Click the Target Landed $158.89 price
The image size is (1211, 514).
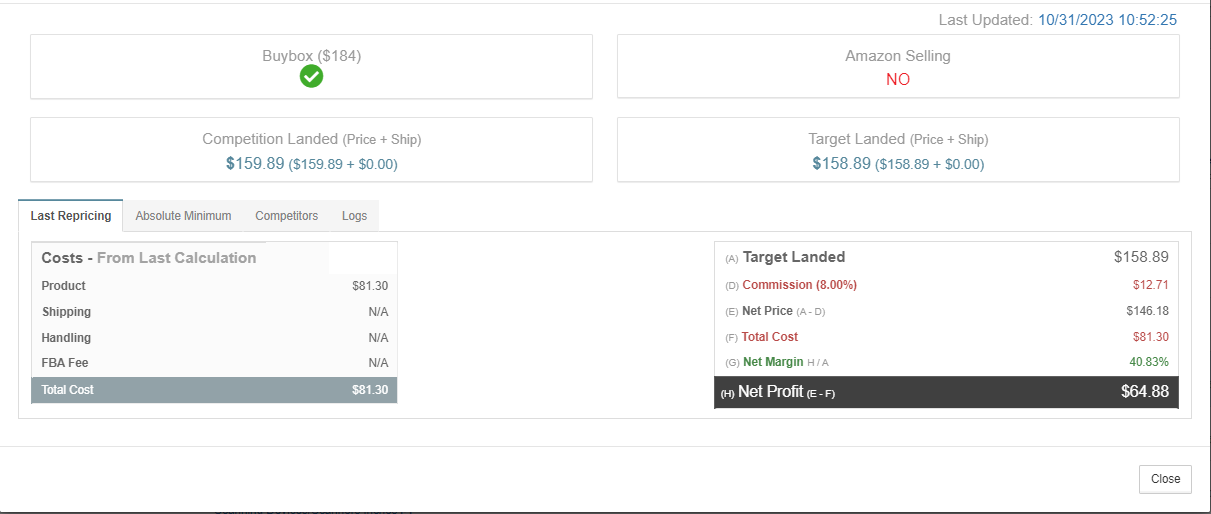842,163
